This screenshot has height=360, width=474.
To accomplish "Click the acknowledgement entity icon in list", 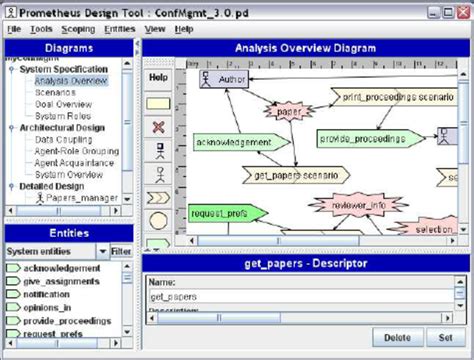I will (x=13, y=268).
